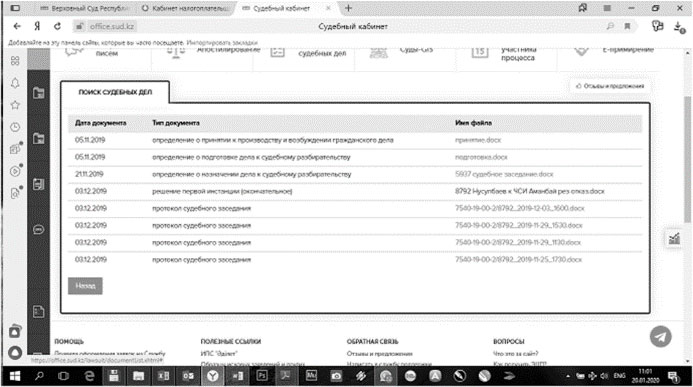Open a new browser tab with plus
The height and width of the screenshot is (387, 693).
coord(348,8)
